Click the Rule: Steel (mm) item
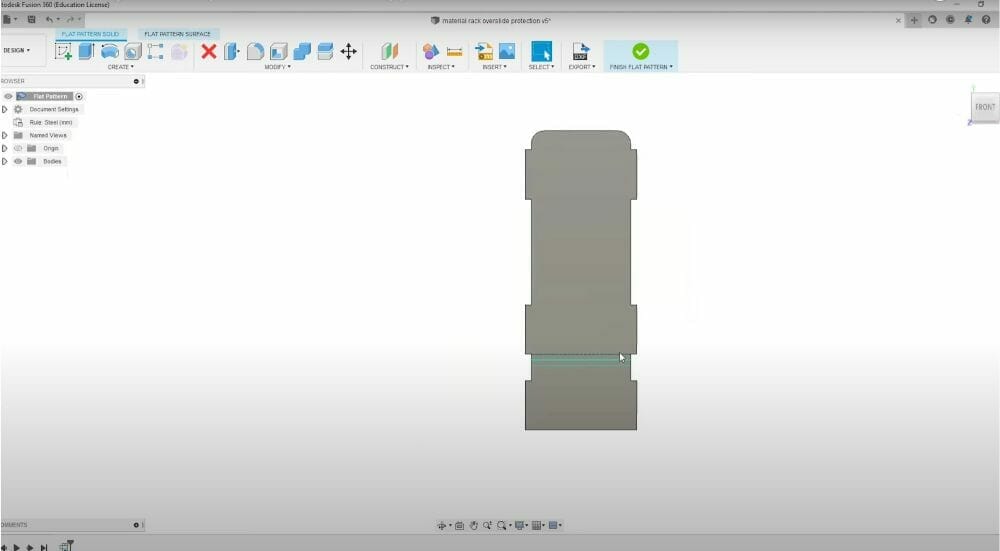This screenshot has height=551, width=1000. [50, 122]
